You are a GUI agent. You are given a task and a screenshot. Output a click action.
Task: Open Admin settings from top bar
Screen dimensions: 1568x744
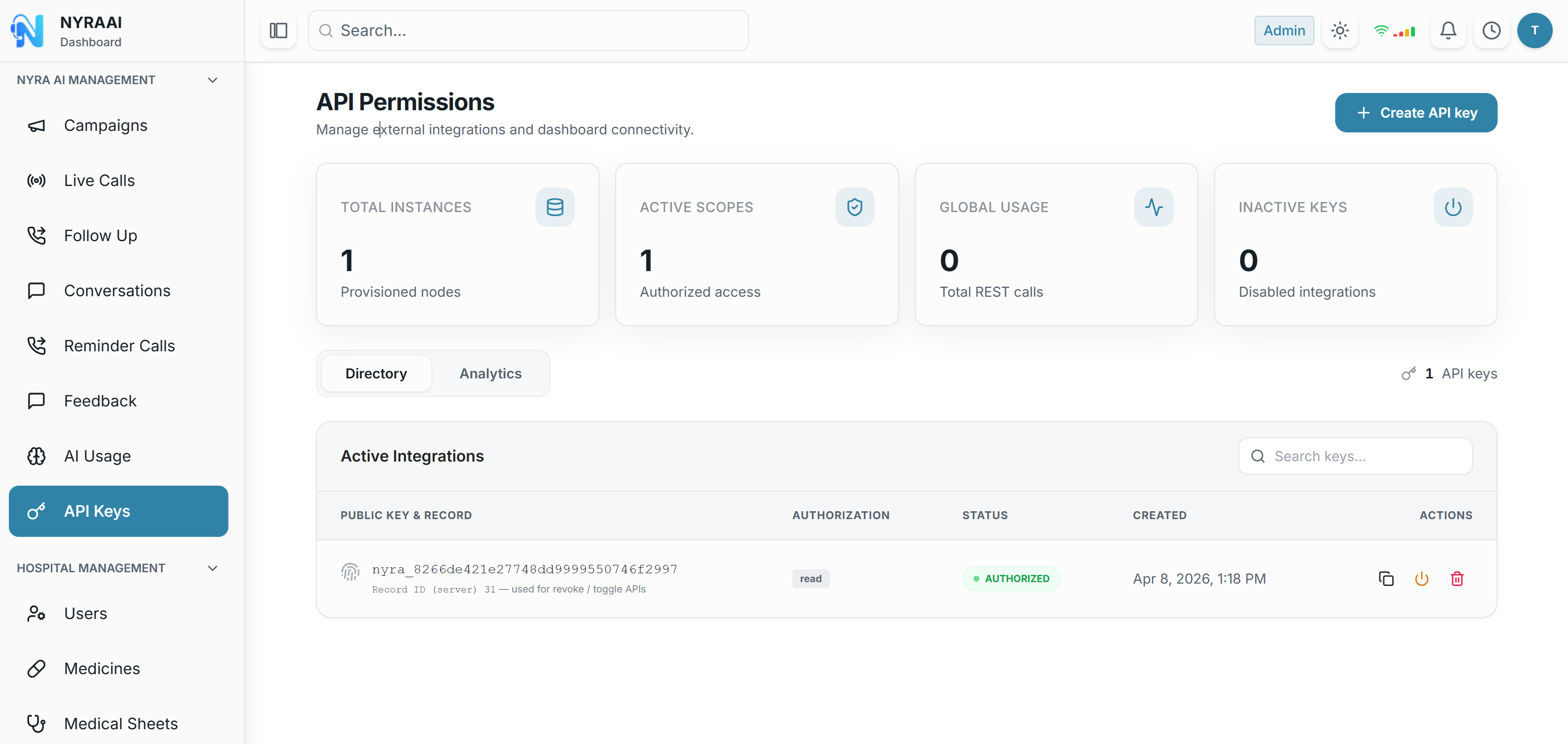point(1284,31)
